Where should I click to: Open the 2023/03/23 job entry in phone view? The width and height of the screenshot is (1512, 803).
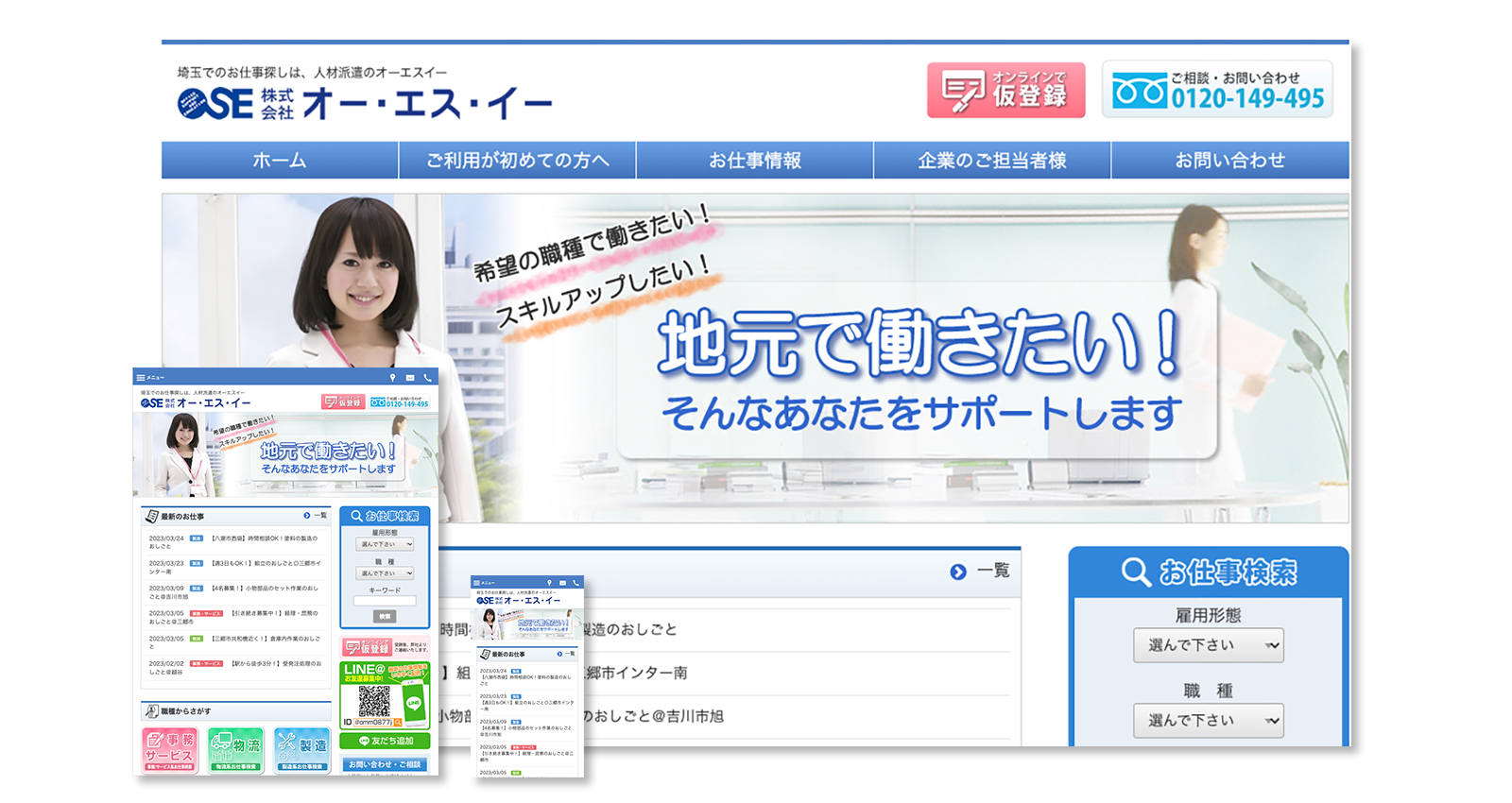tap(526, 703)
